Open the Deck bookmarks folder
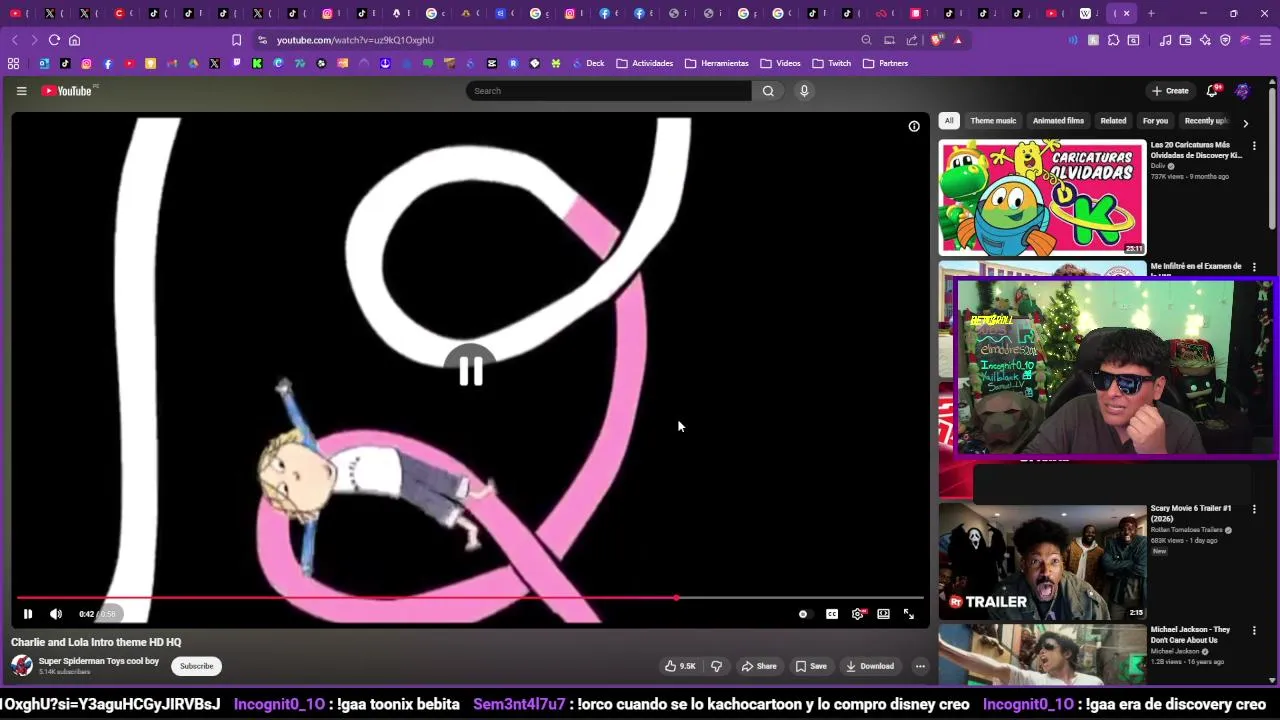 point(588,63)
